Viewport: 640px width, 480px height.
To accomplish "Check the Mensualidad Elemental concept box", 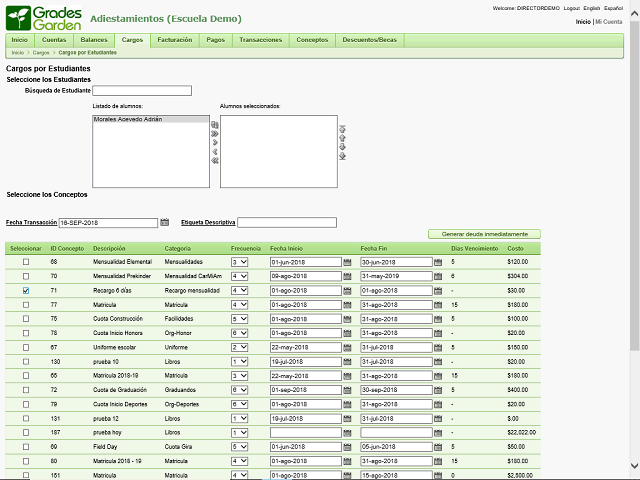I will click(26, 262).
